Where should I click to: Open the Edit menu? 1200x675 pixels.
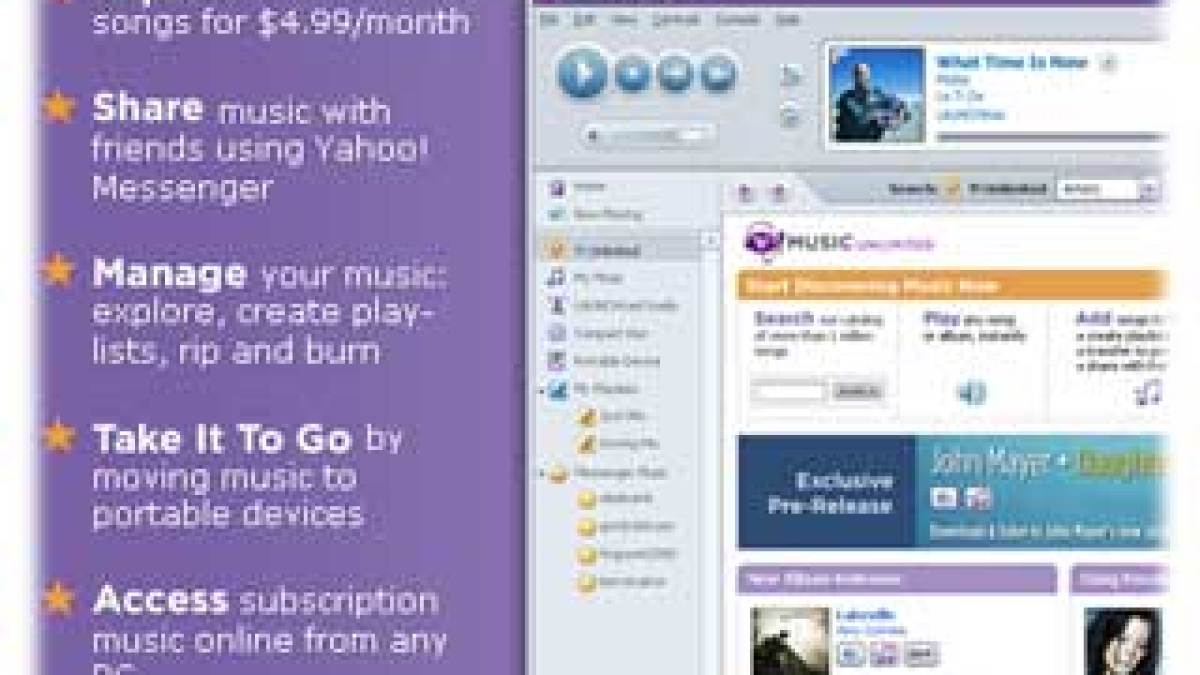pos(582,20)
